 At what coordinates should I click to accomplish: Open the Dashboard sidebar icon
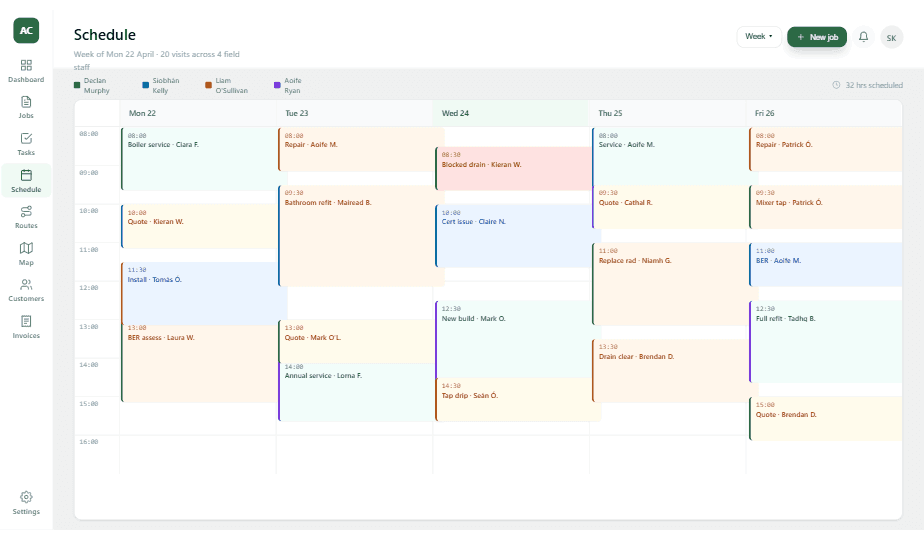(x=26, y=65)
